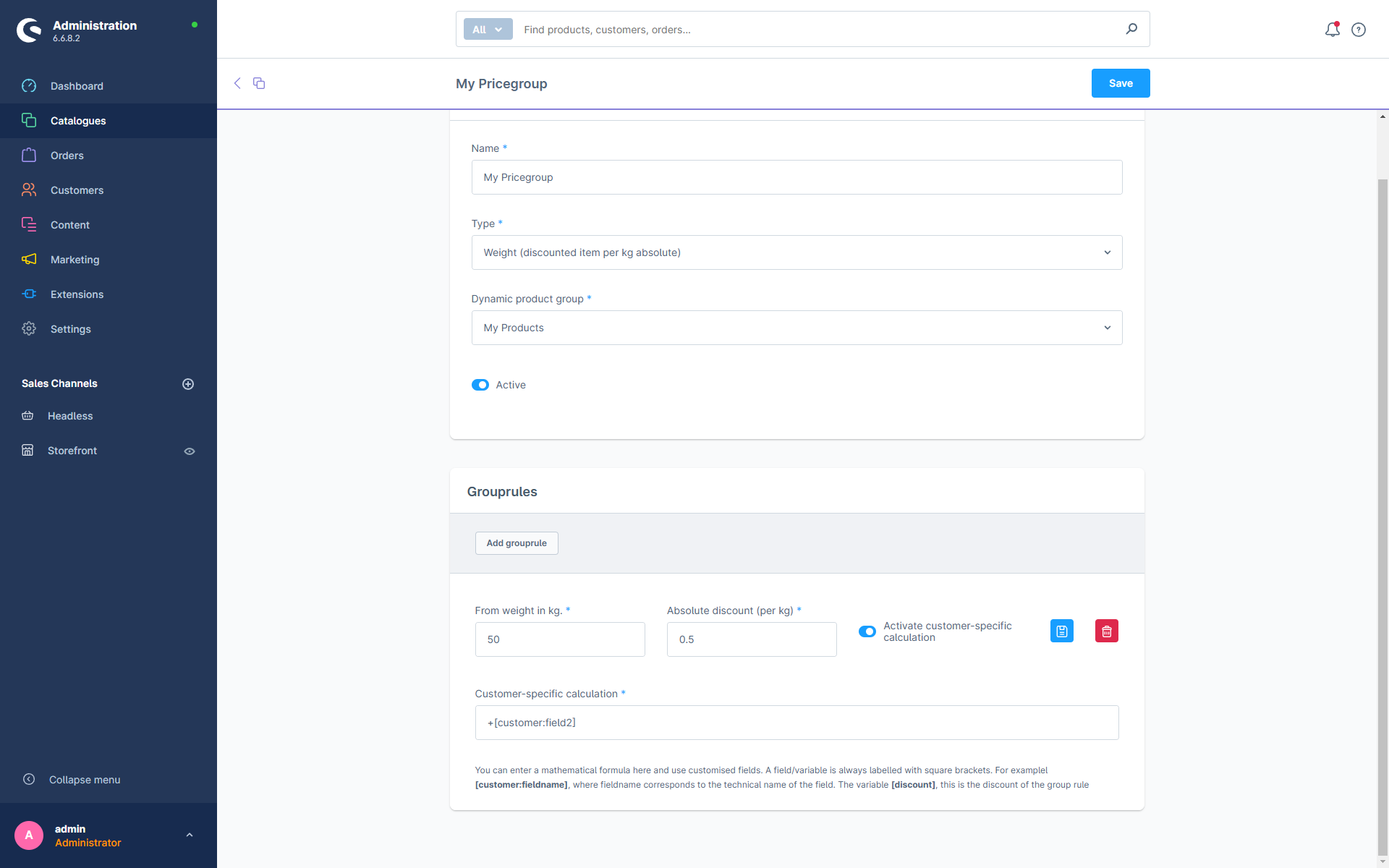Save grouprule with blue disk icon
The image size is (1389, 868).
(1062, 631)
